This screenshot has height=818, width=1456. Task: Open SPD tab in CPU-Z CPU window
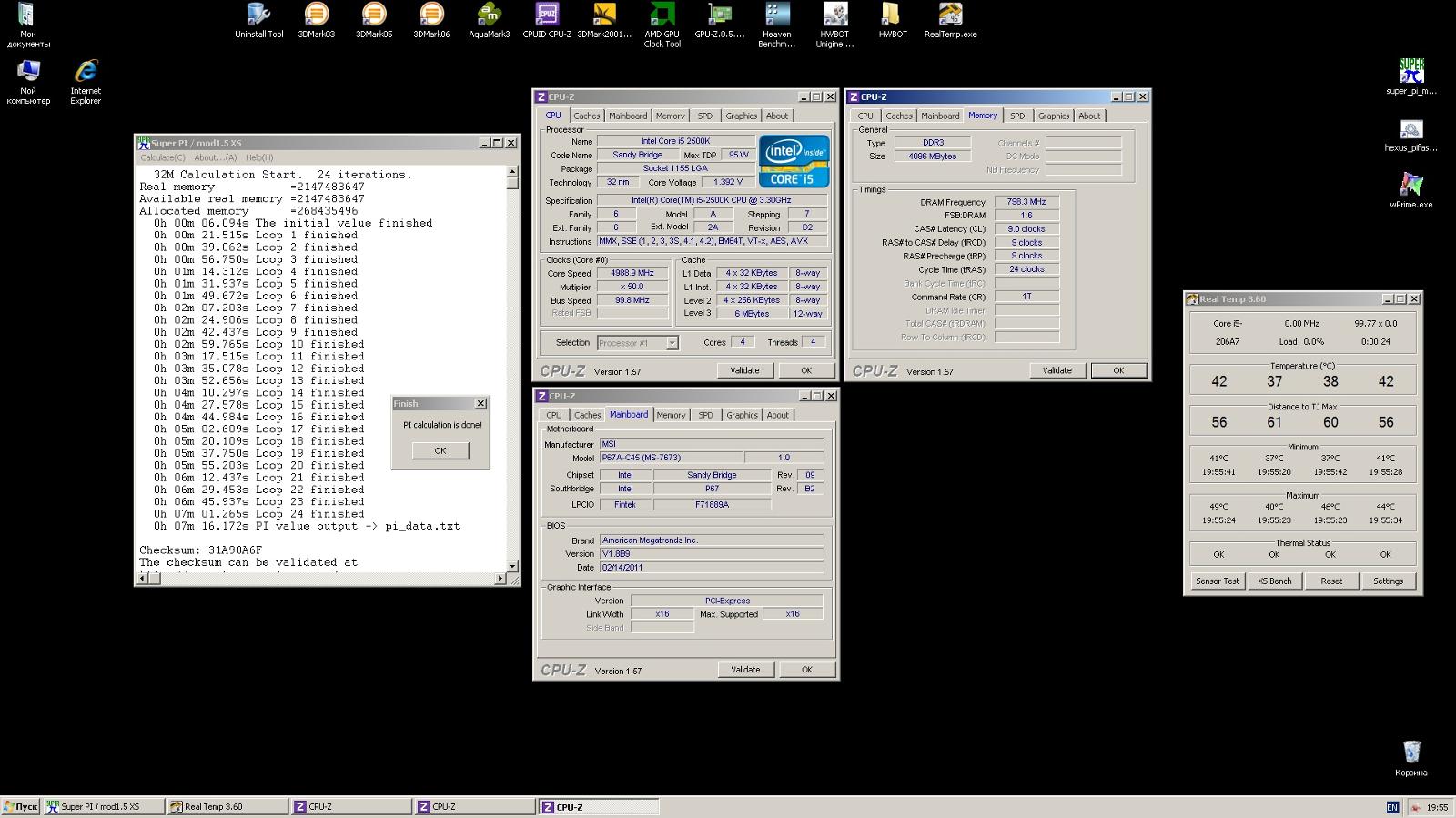point(705,116)
